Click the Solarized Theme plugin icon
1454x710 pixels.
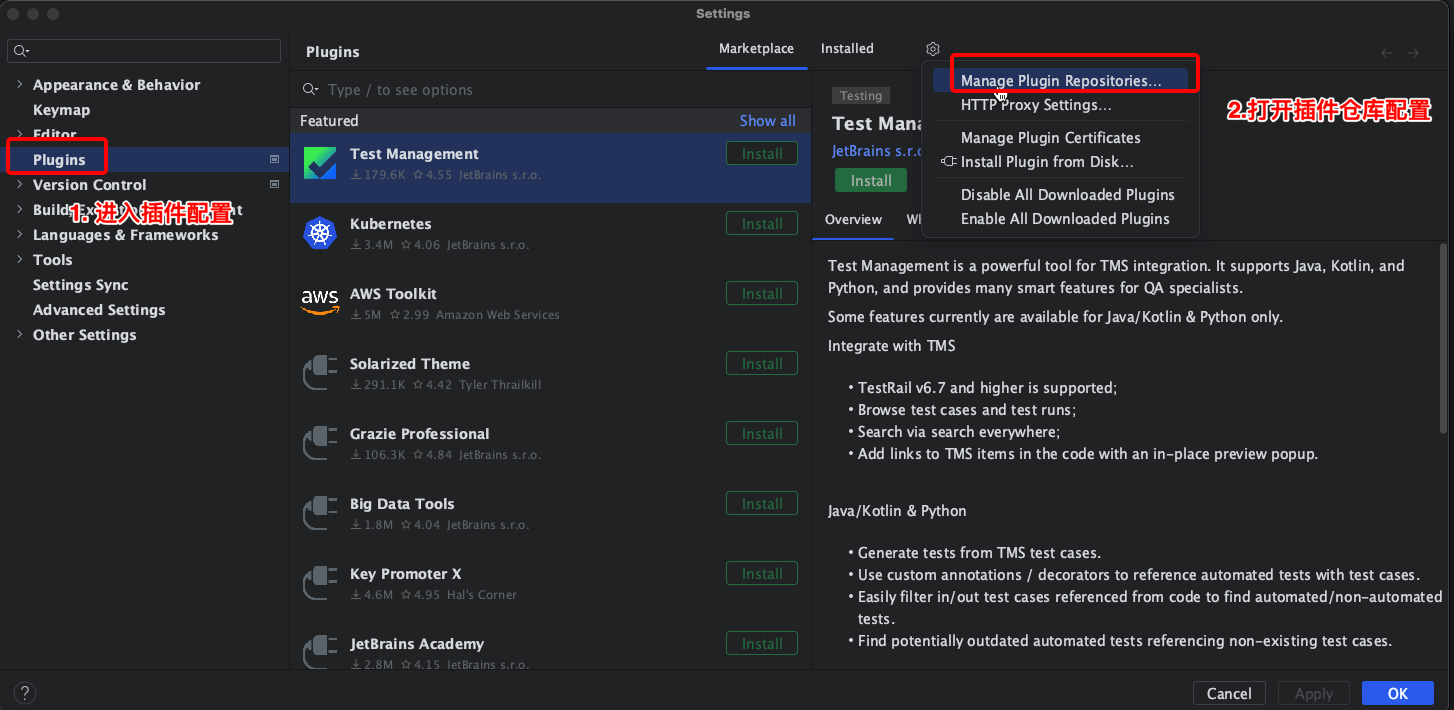pos(320,373)
